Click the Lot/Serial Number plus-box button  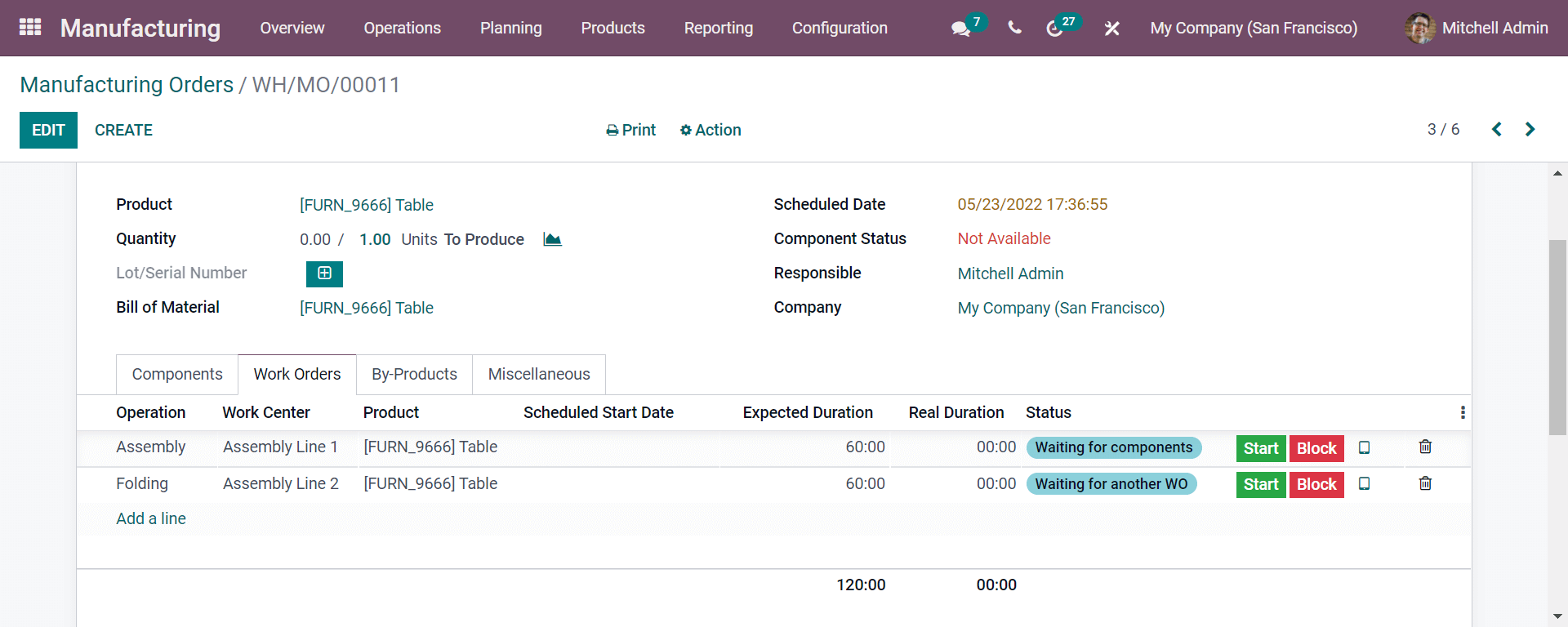pyautogui.click(x=324, y=273)
